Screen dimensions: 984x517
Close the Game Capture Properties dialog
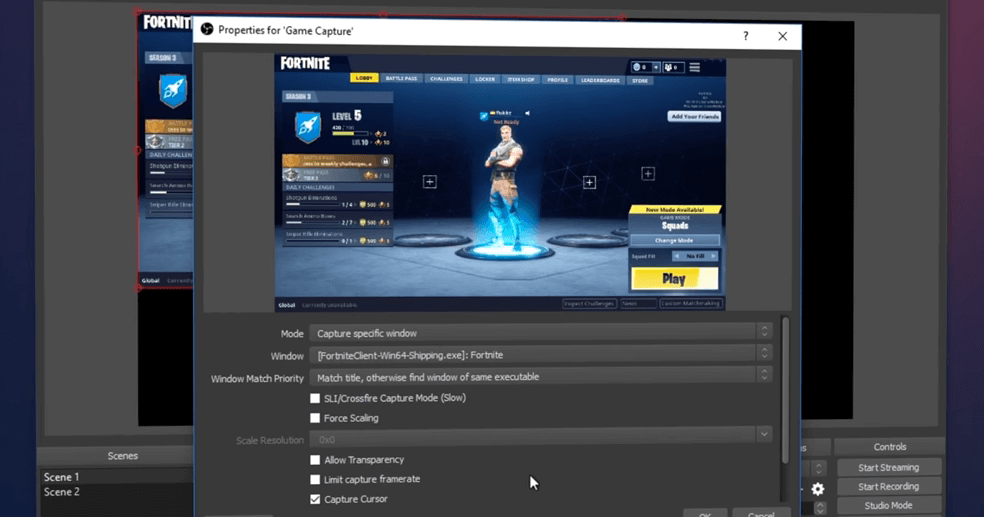point(783,36)
